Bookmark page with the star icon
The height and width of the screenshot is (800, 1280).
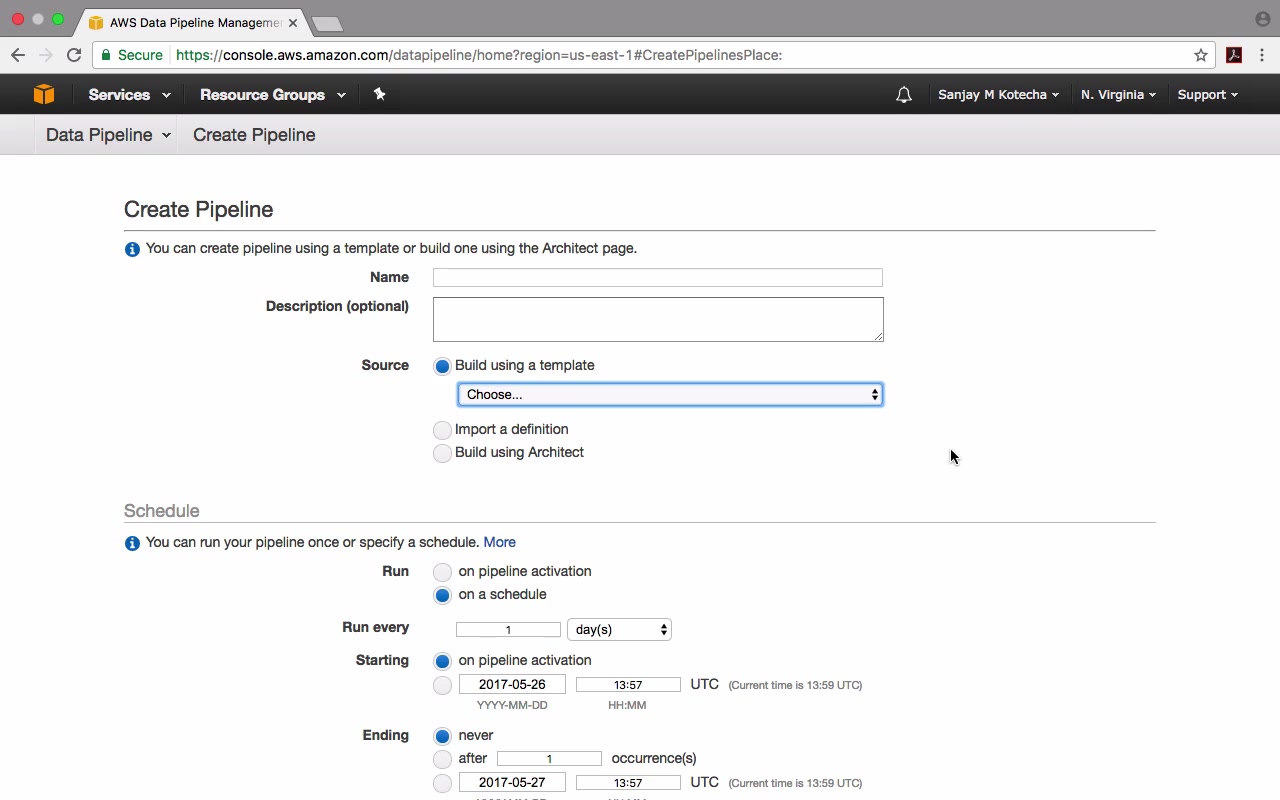[1201, 55]
